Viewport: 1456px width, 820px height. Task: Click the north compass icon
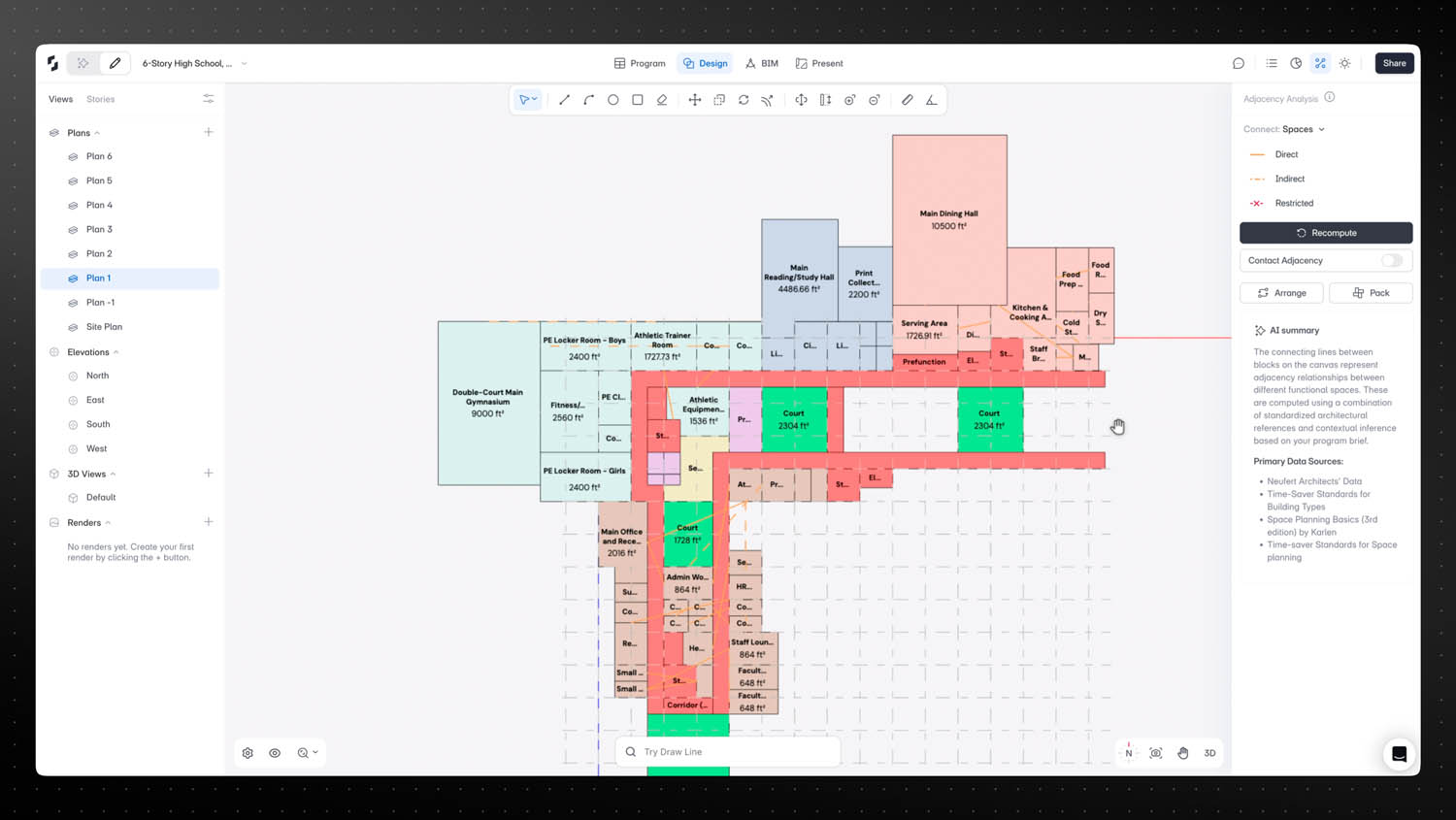(x=1128, y=752)
